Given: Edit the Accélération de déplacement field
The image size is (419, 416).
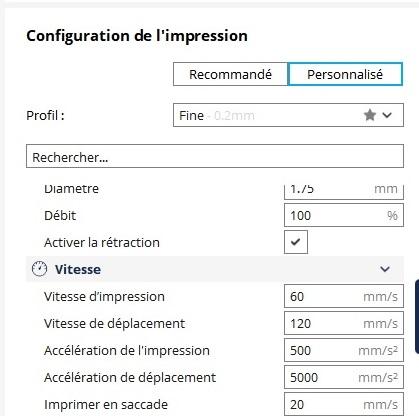Looking at the screenshot, I should tap(344, 377).
